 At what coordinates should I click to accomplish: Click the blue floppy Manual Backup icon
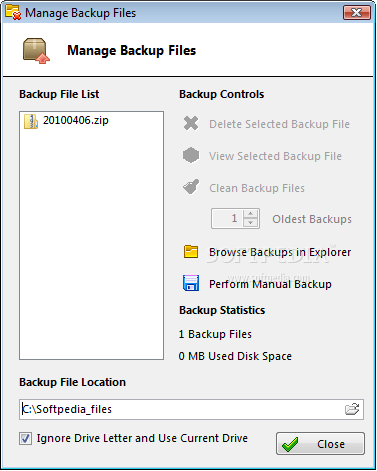(191, 283)
